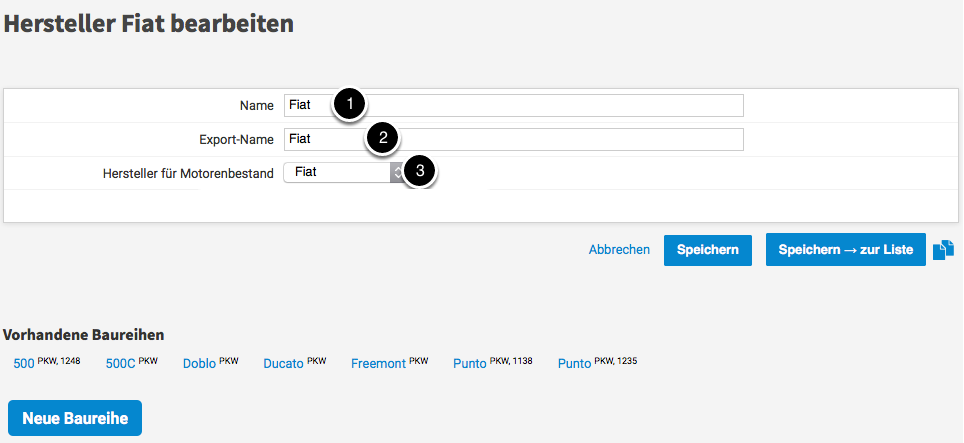Click the copy/duplicate icon beside save buttons

[x=943, y=250]
